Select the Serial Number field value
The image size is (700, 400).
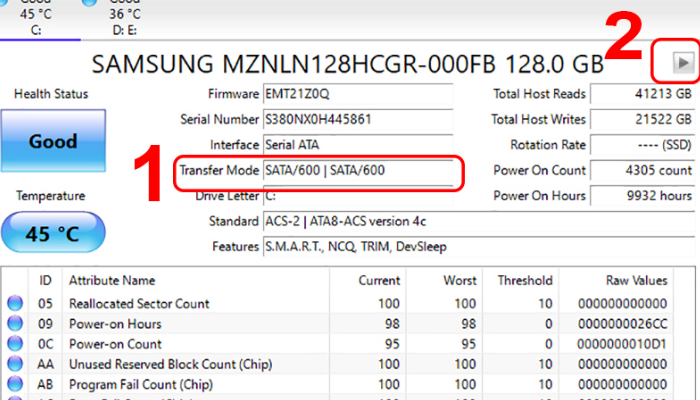pyautogui.click(x=355, y=120)
